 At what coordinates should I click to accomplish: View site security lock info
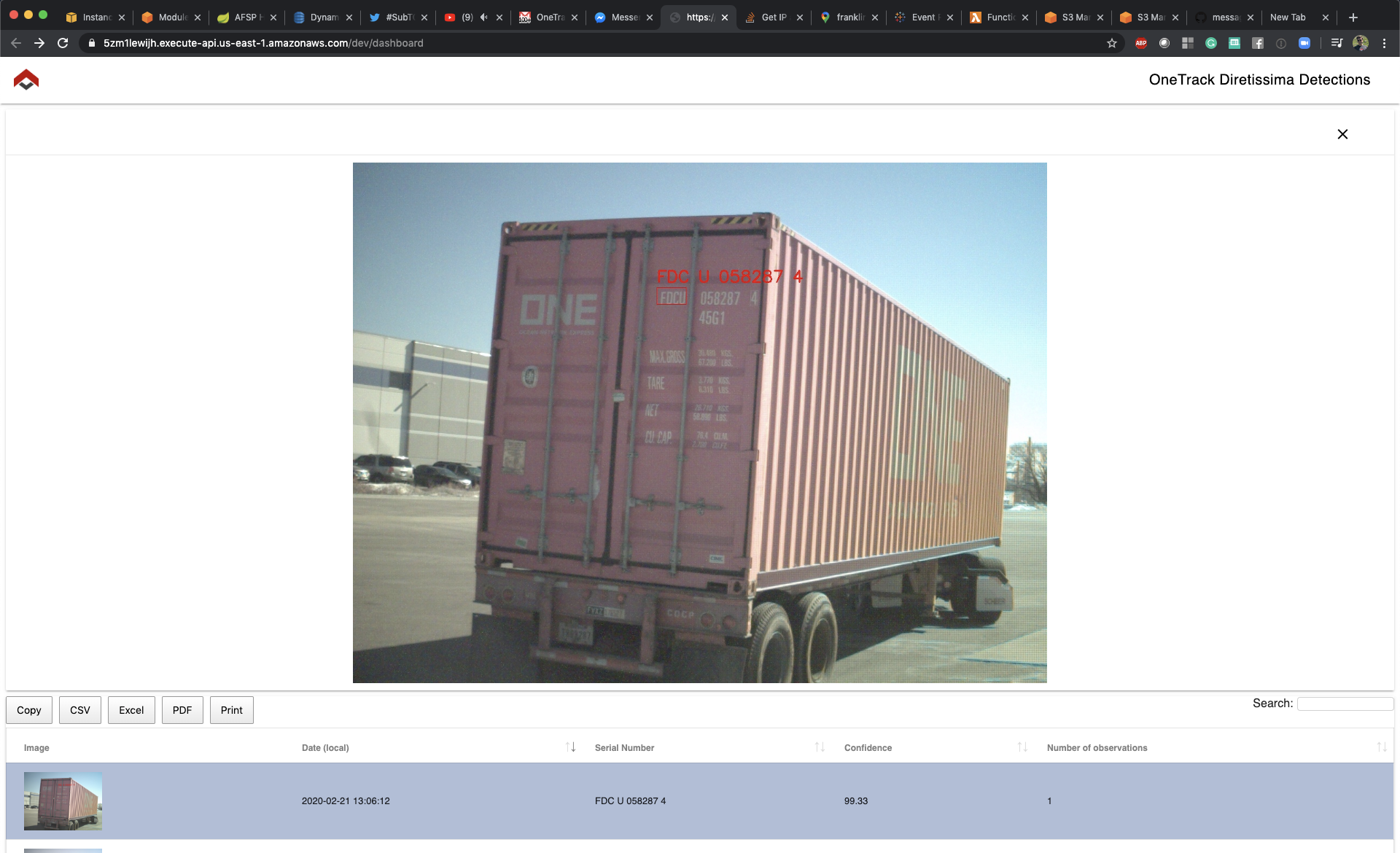[92, 43]
